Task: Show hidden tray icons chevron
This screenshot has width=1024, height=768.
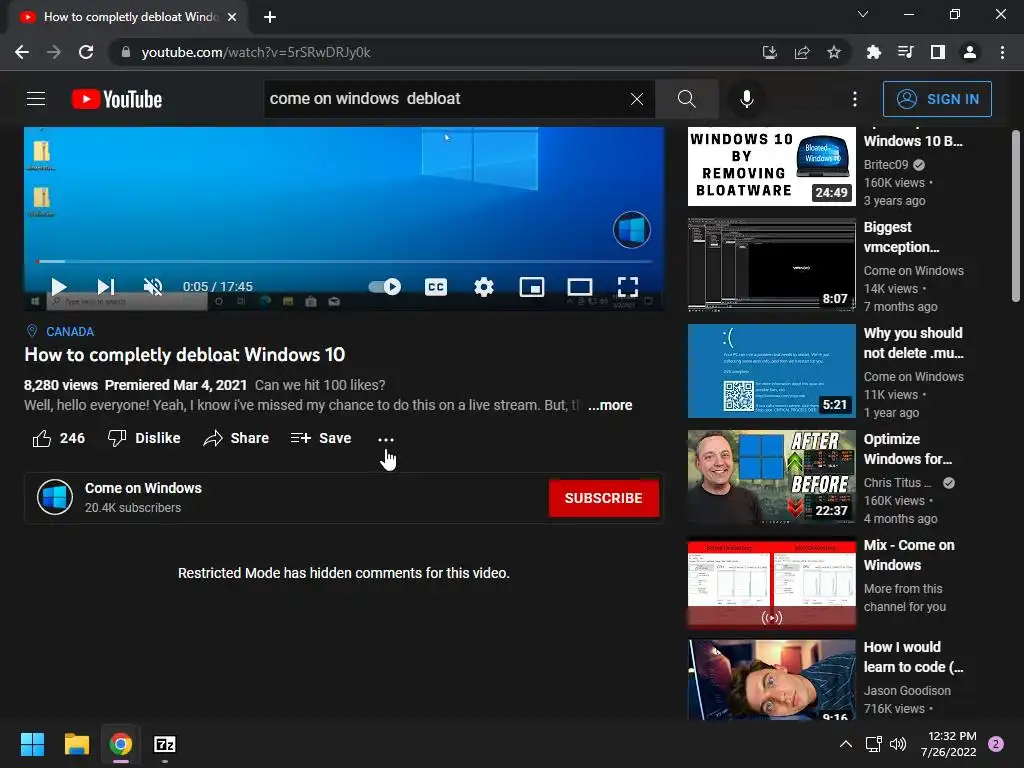Action: pos(846,744)
